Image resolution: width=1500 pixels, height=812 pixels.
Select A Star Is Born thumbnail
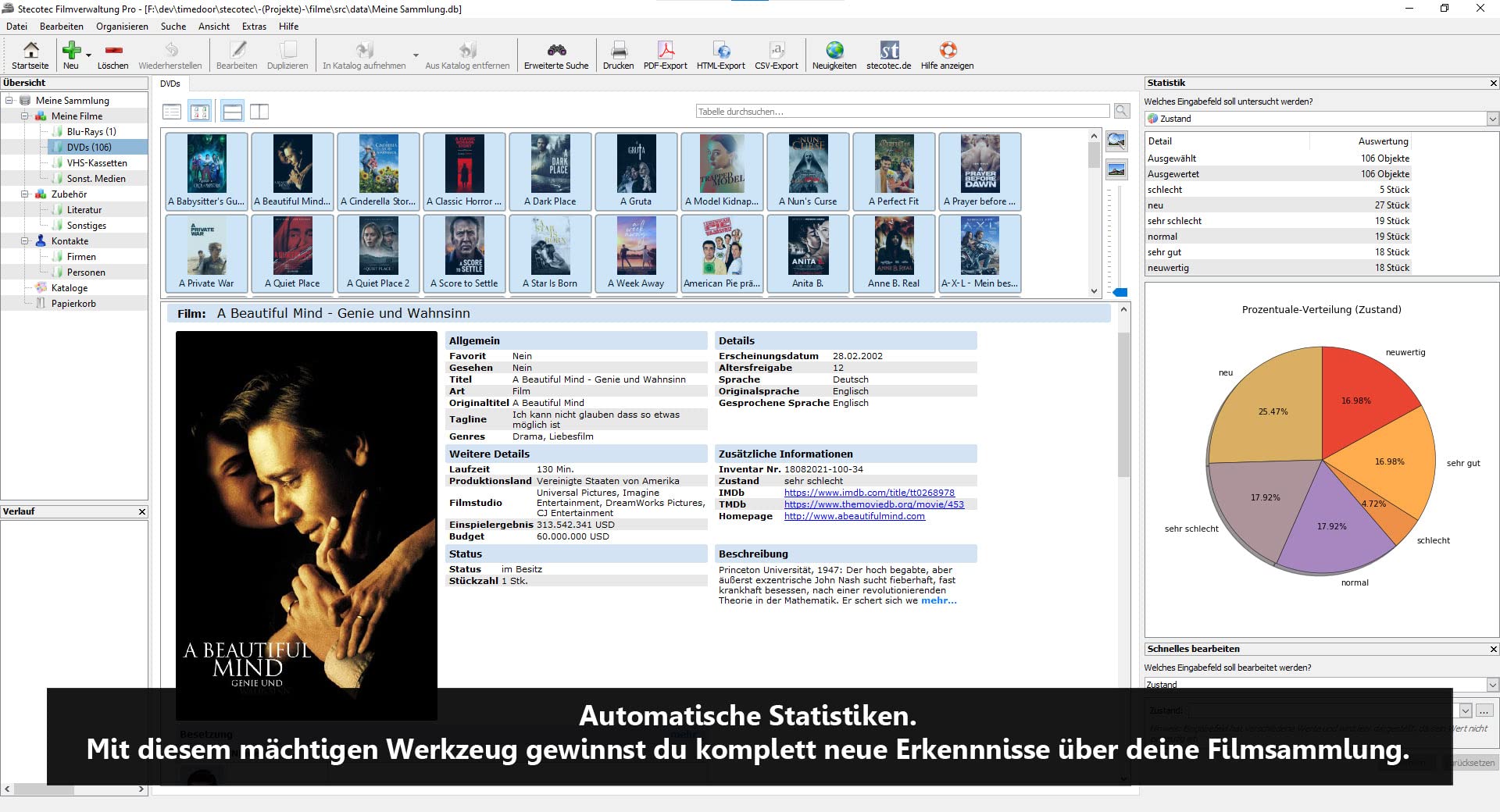pos(550,253)
